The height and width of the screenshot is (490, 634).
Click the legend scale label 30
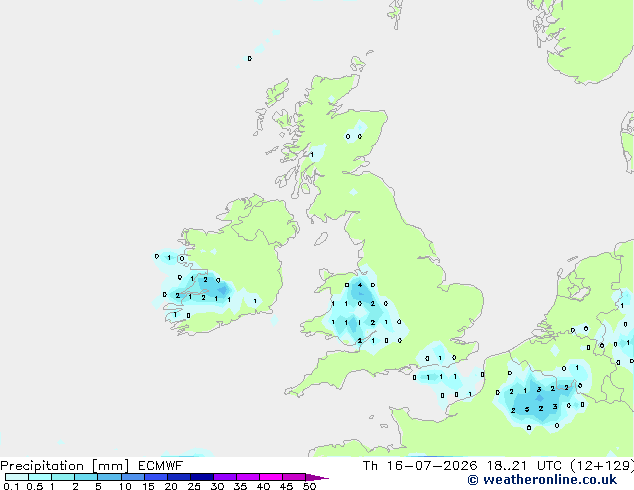tap(217, 486)
